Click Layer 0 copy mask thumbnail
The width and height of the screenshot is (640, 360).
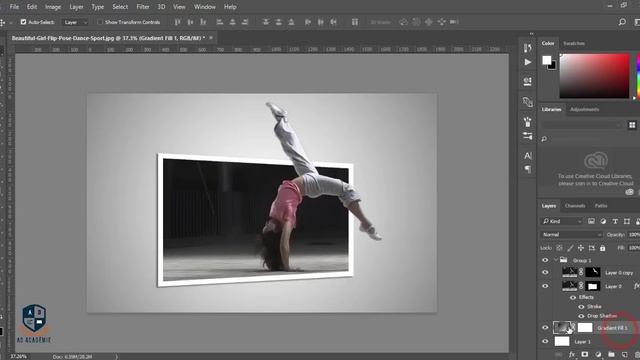tap(593, 272)
